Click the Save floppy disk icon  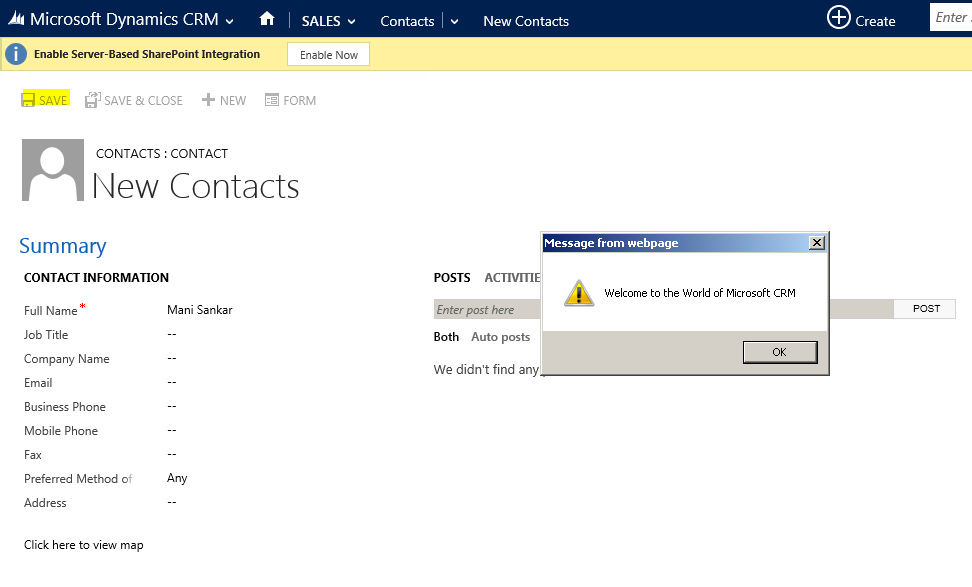point(29,99)
